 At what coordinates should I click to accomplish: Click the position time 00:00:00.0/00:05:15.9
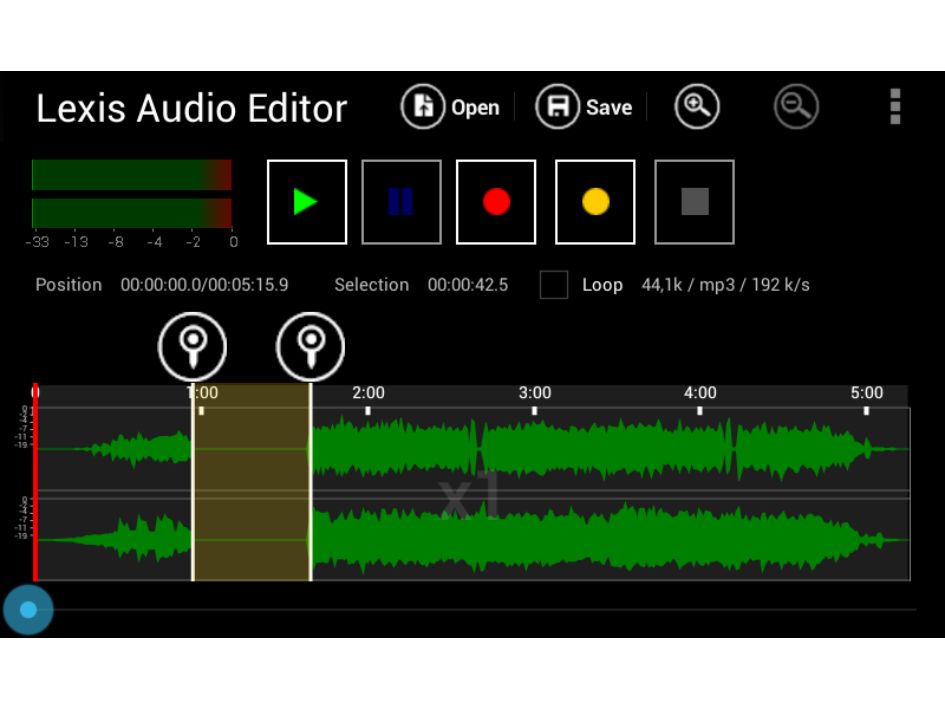(204, 285)
